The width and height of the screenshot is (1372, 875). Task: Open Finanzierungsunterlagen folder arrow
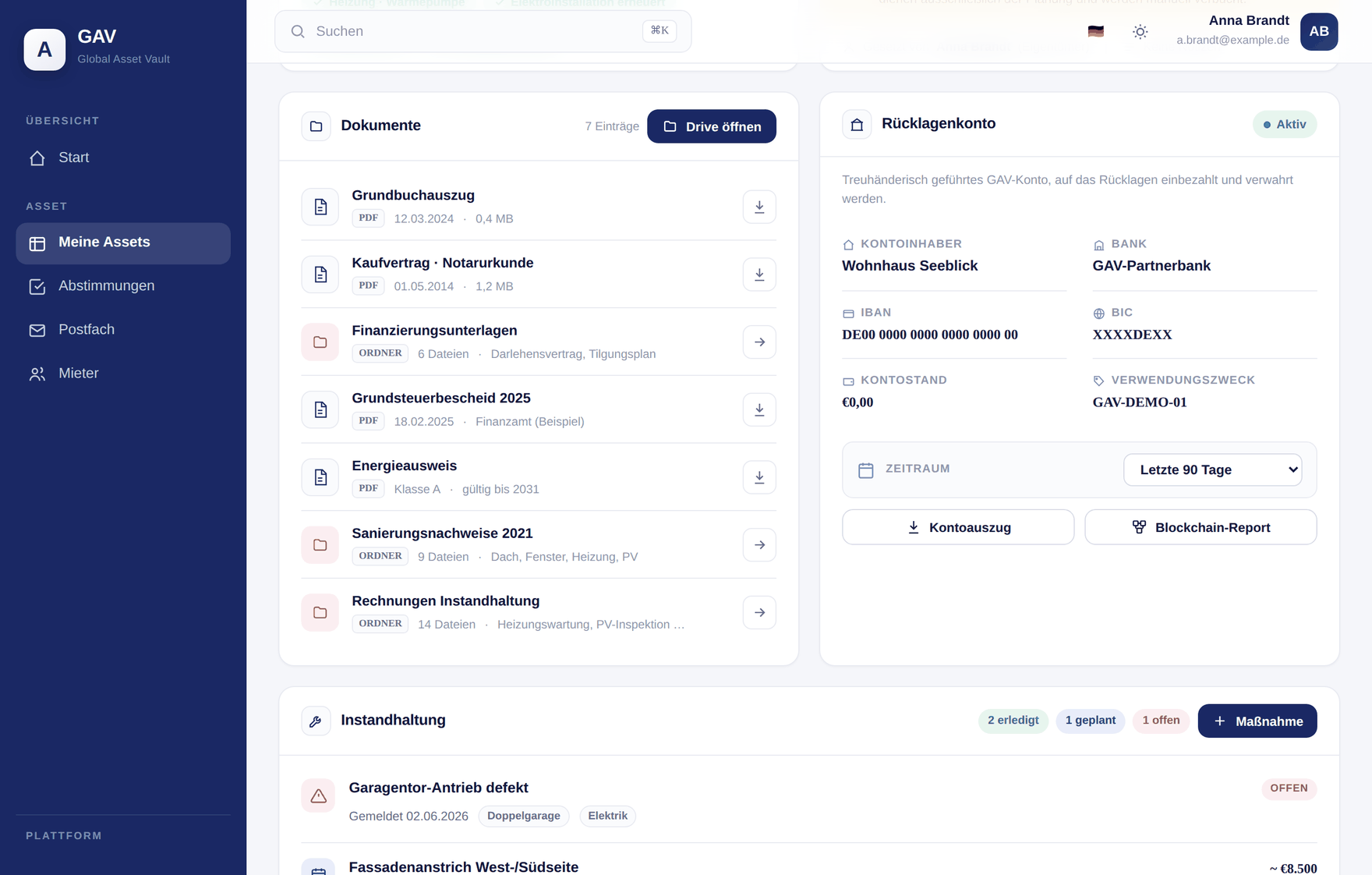coord(759,342)
